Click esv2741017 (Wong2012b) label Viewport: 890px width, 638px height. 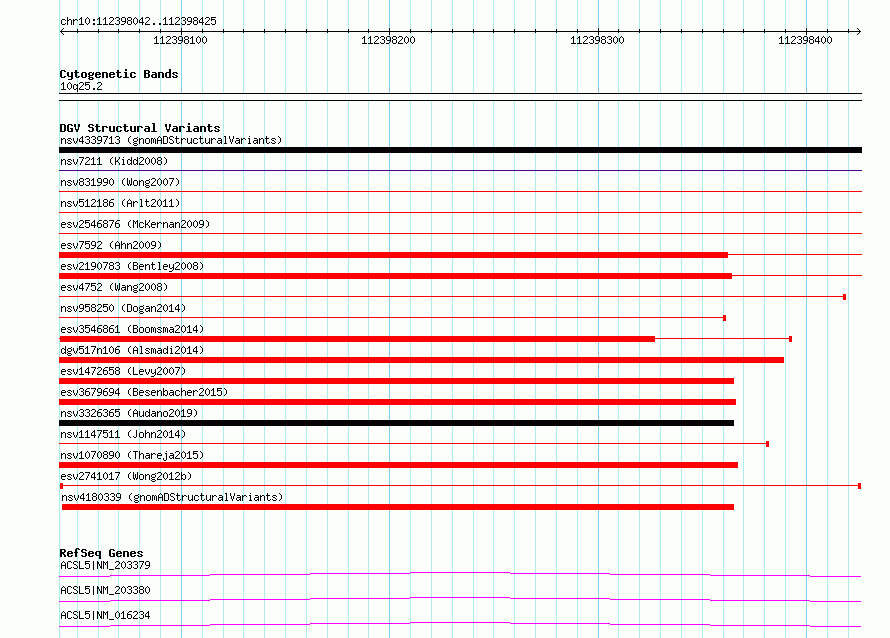tap(126, 476)
